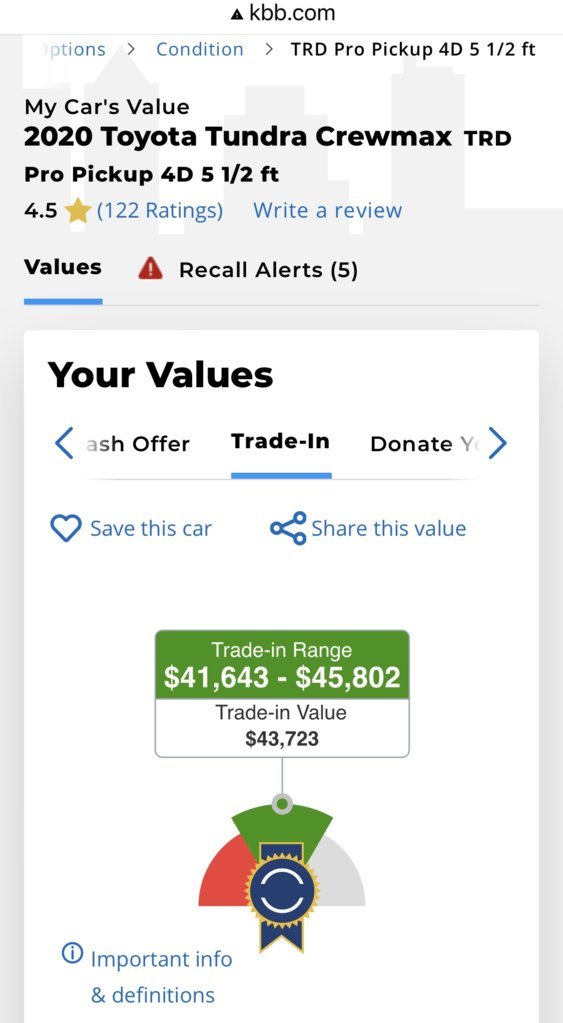Open the 122 Ratings link
This screenshot has height=1023, width=563.
coord(160,211)
